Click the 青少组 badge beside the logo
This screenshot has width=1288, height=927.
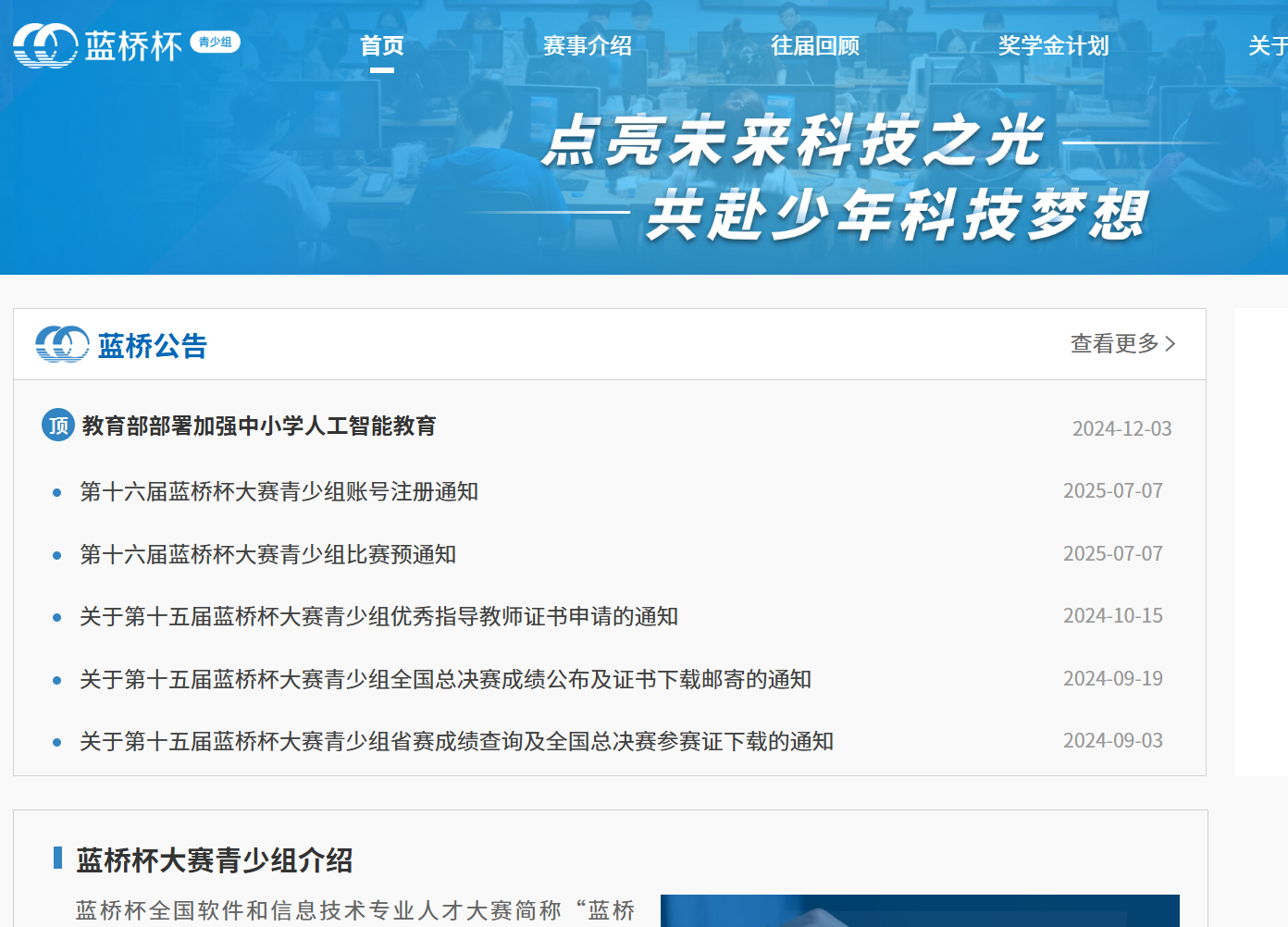pyautogui.click(x=215, y=42)
